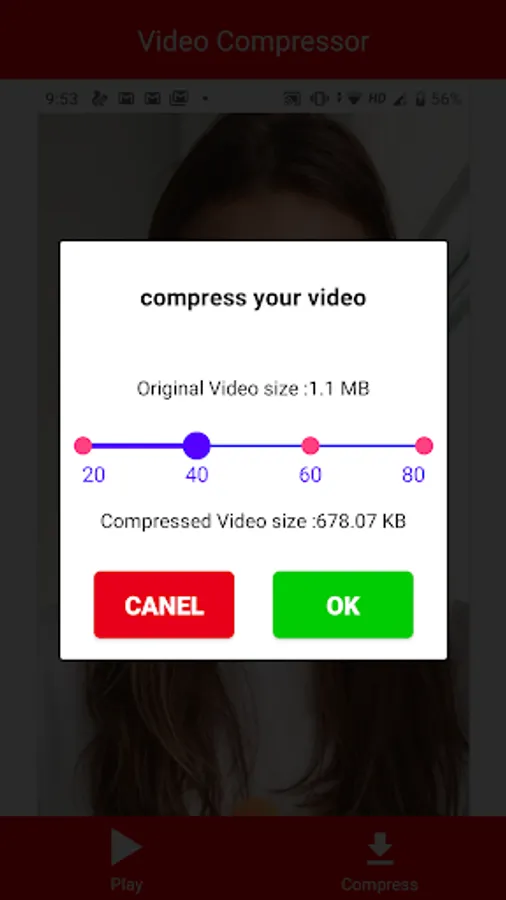506x900 pixels.
Task: Select the 60 percent slider stop
Action: point(310,445)
